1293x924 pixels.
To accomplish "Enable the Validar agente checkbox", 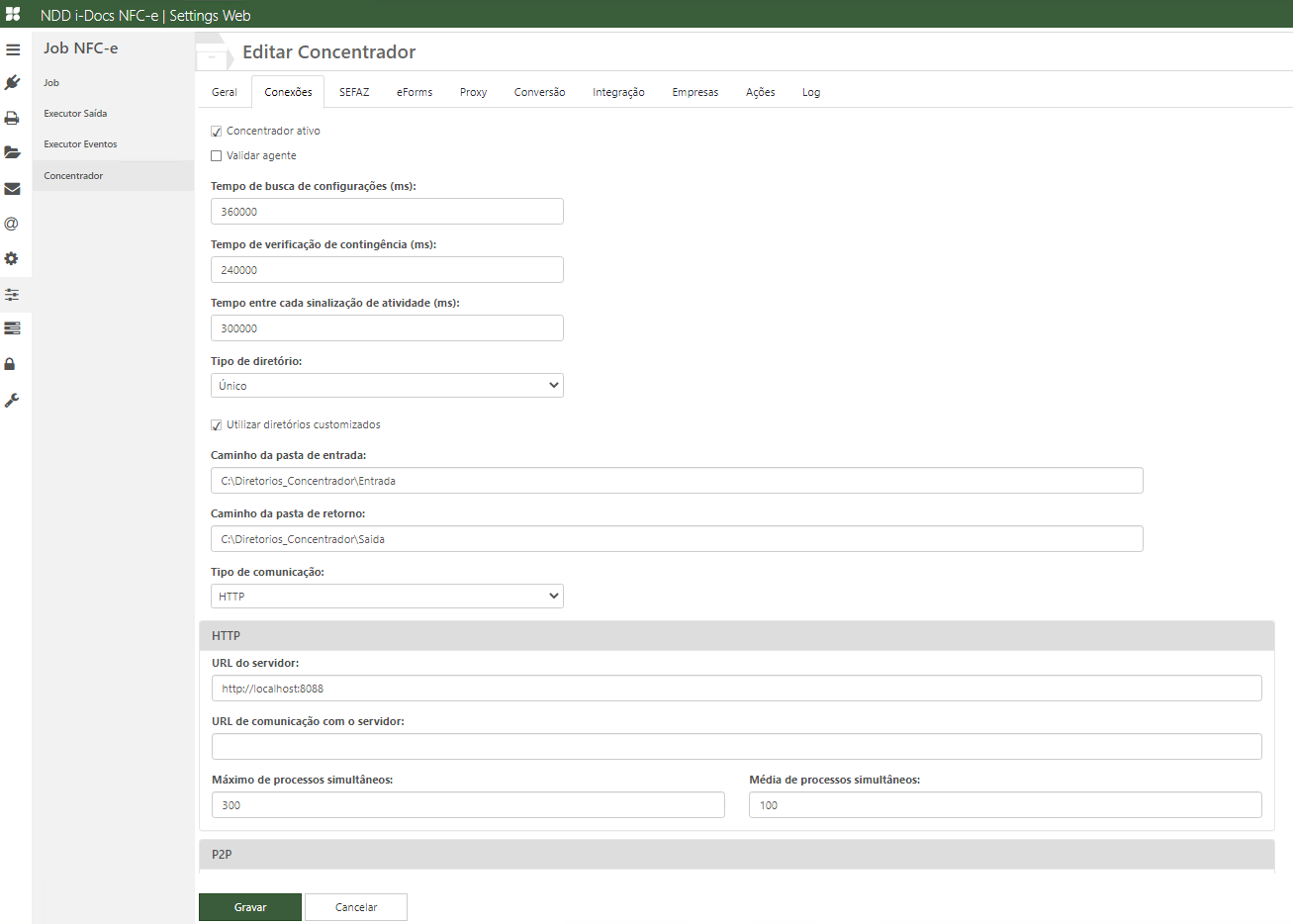I will (x=216, y=154).
